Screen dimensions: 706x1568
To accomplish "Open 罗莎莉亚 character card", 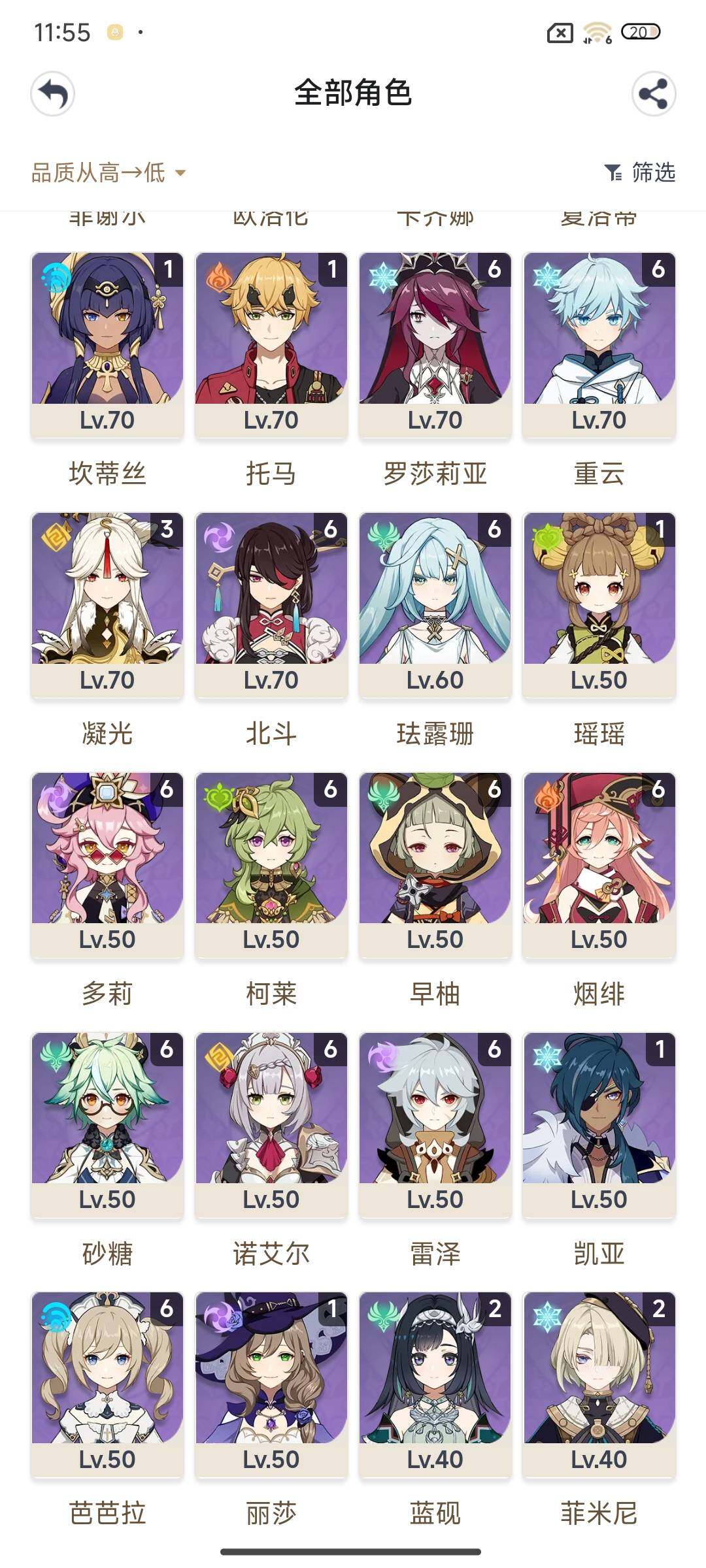I will [x=435, y=345].
